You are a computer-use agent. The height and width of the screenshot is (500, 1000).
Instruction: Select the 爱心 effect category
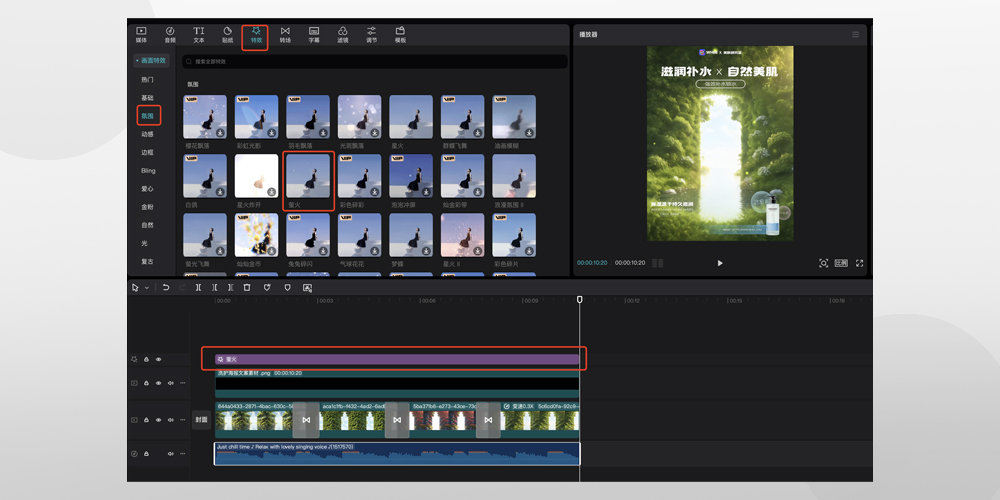(x=147, y=189)
